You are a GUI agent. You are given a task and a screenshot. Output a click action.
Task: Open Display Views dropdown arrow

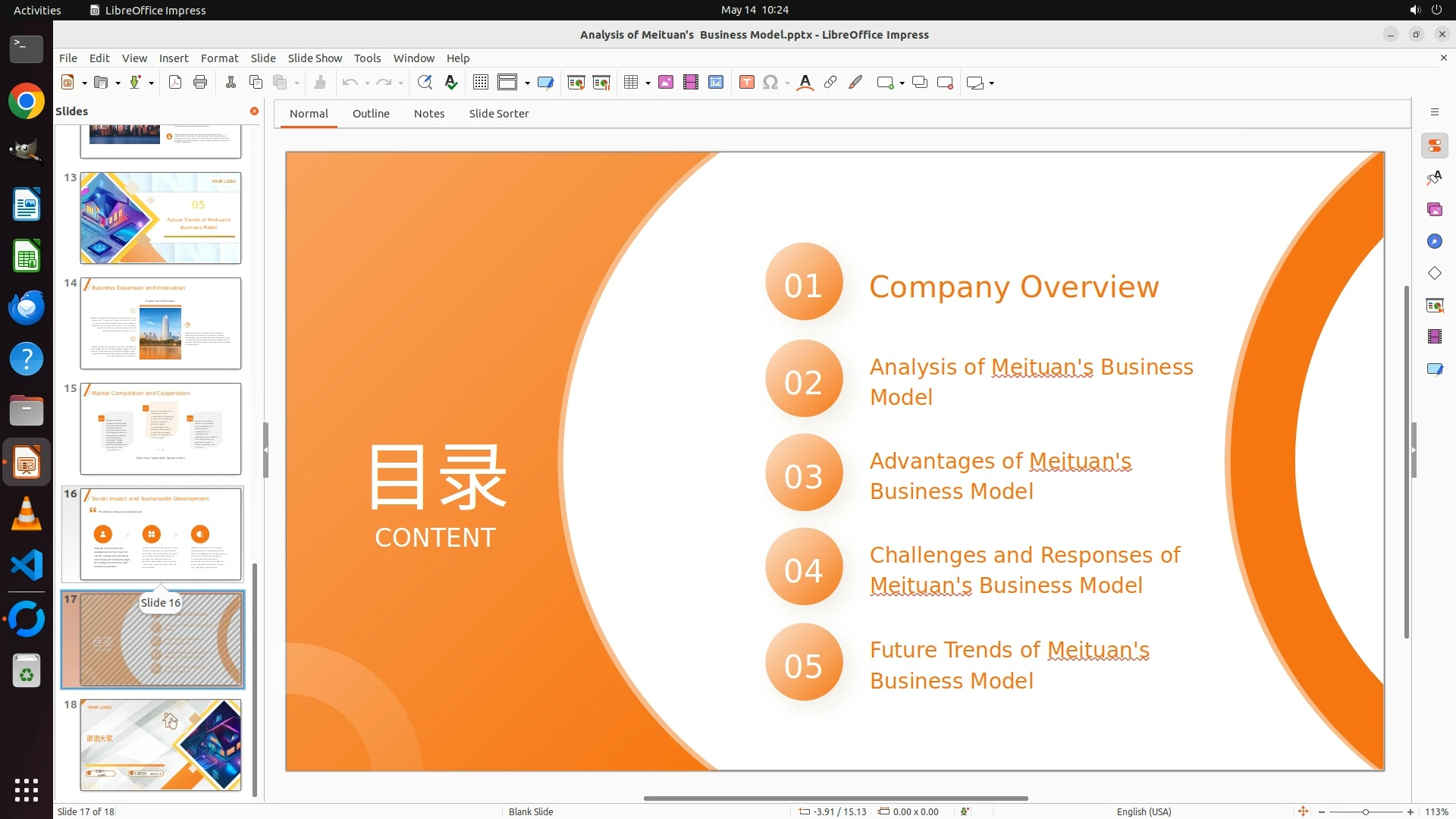[527, 83]
